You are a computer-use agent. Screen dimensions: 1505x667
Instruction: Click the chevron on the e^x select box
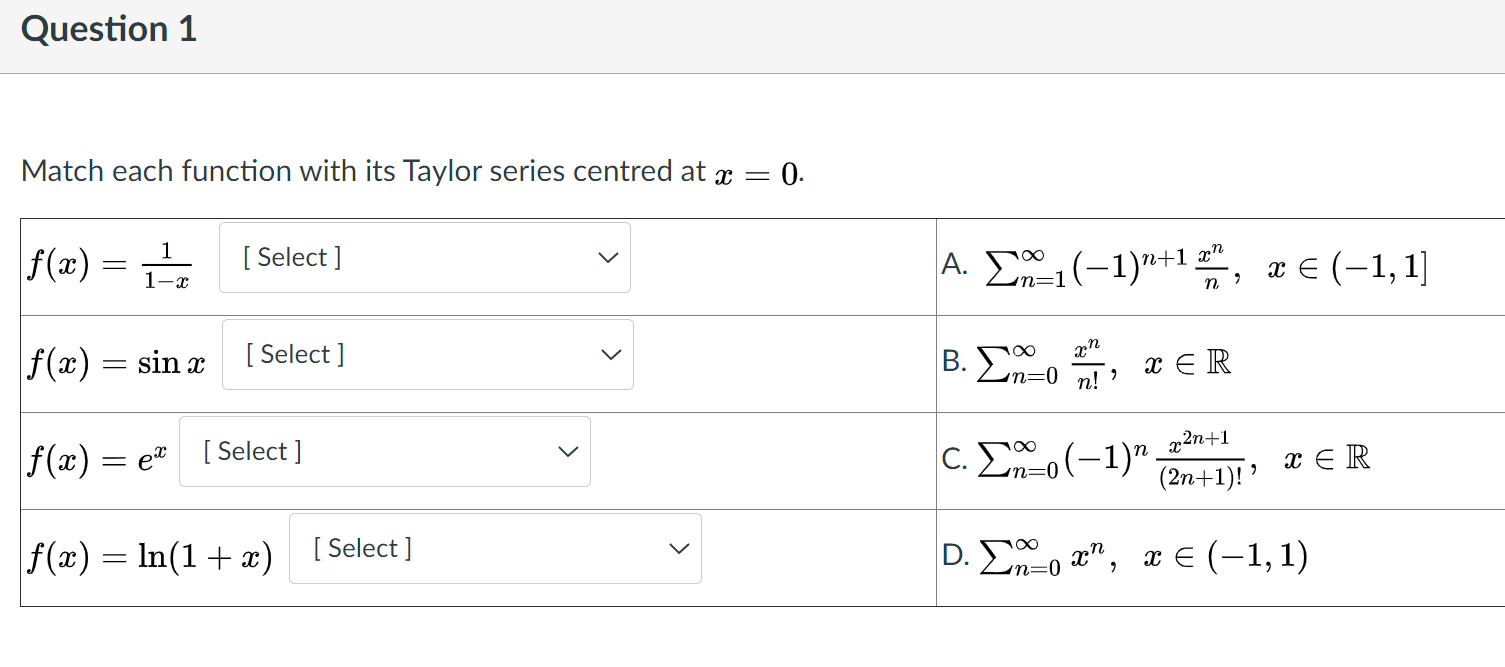tap(566, 451)
